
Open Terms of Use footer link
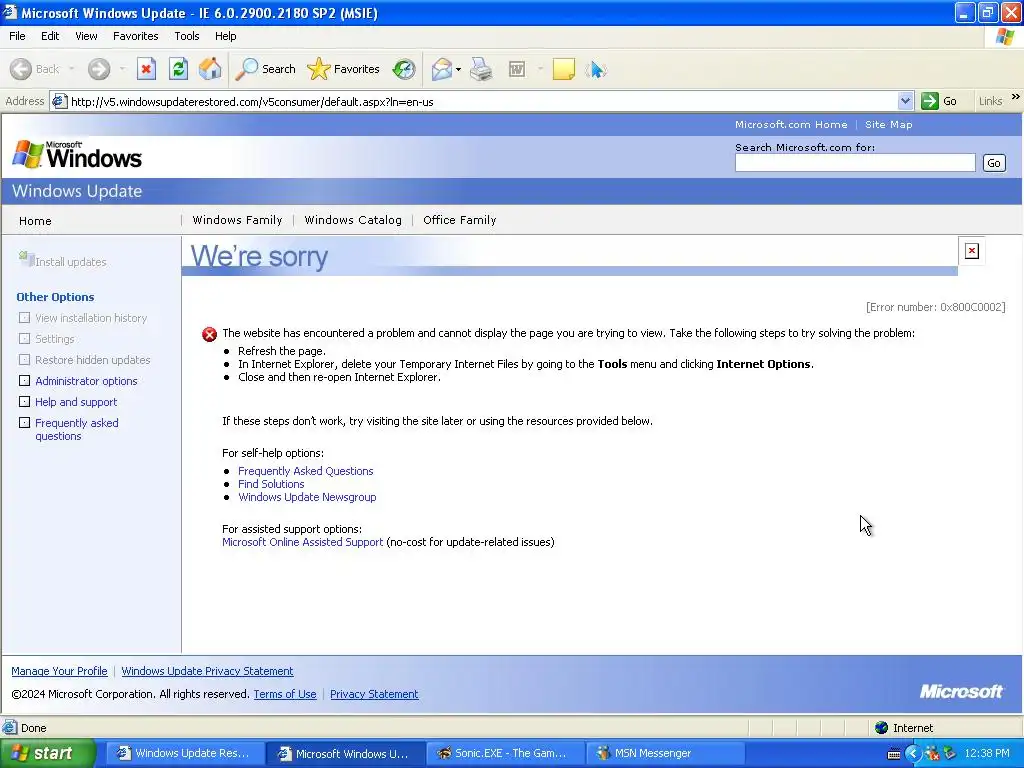coord(285,694)
